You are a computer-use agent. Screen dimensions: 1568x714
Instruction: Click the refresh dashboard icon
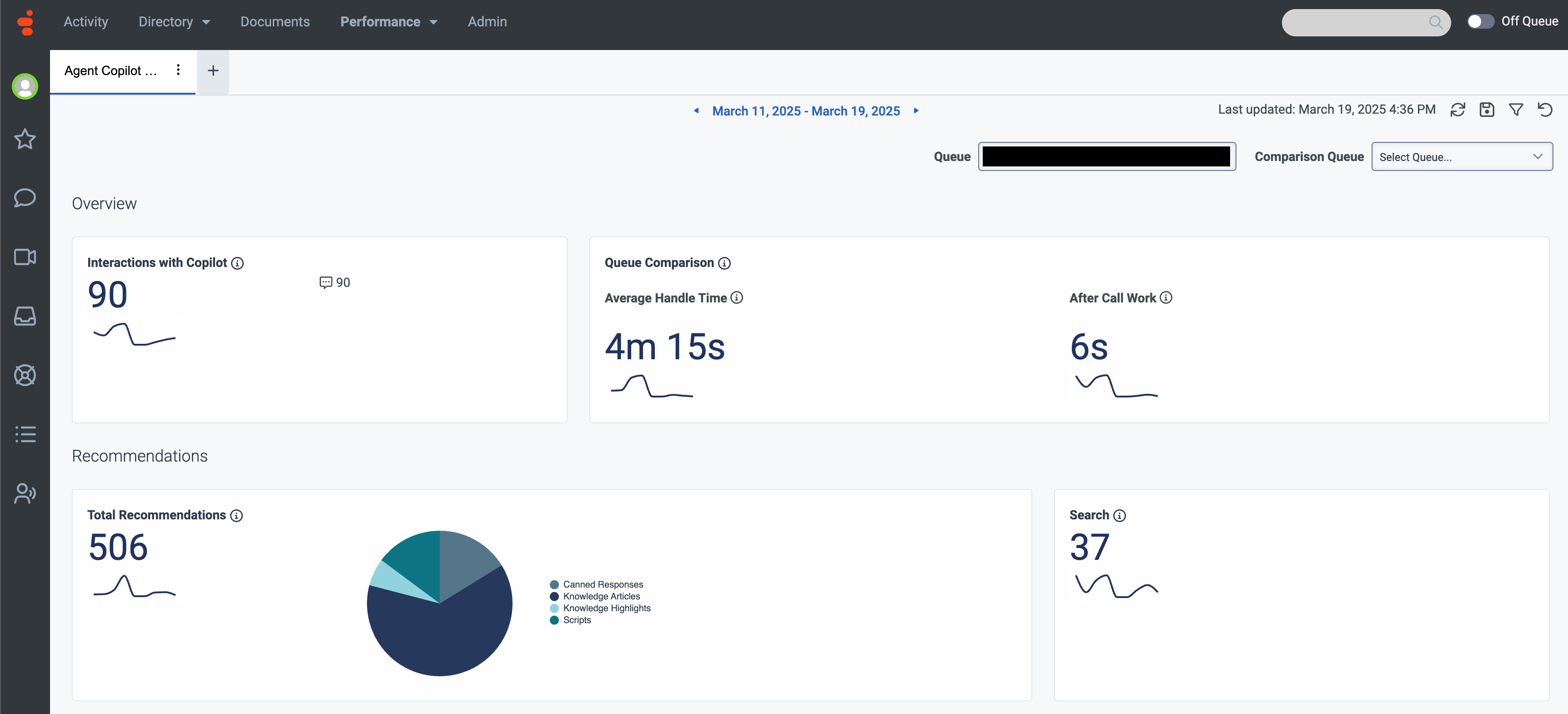(x=1457, y=110)
